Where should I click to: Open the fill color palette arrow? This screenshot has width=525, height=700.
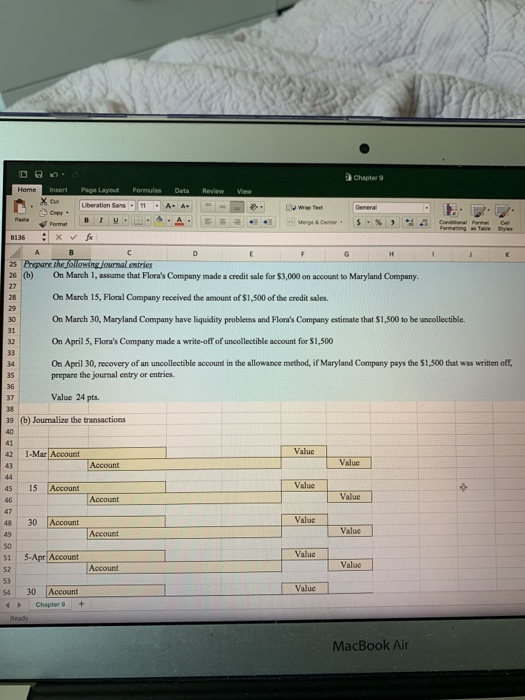[x=169, y=221]
